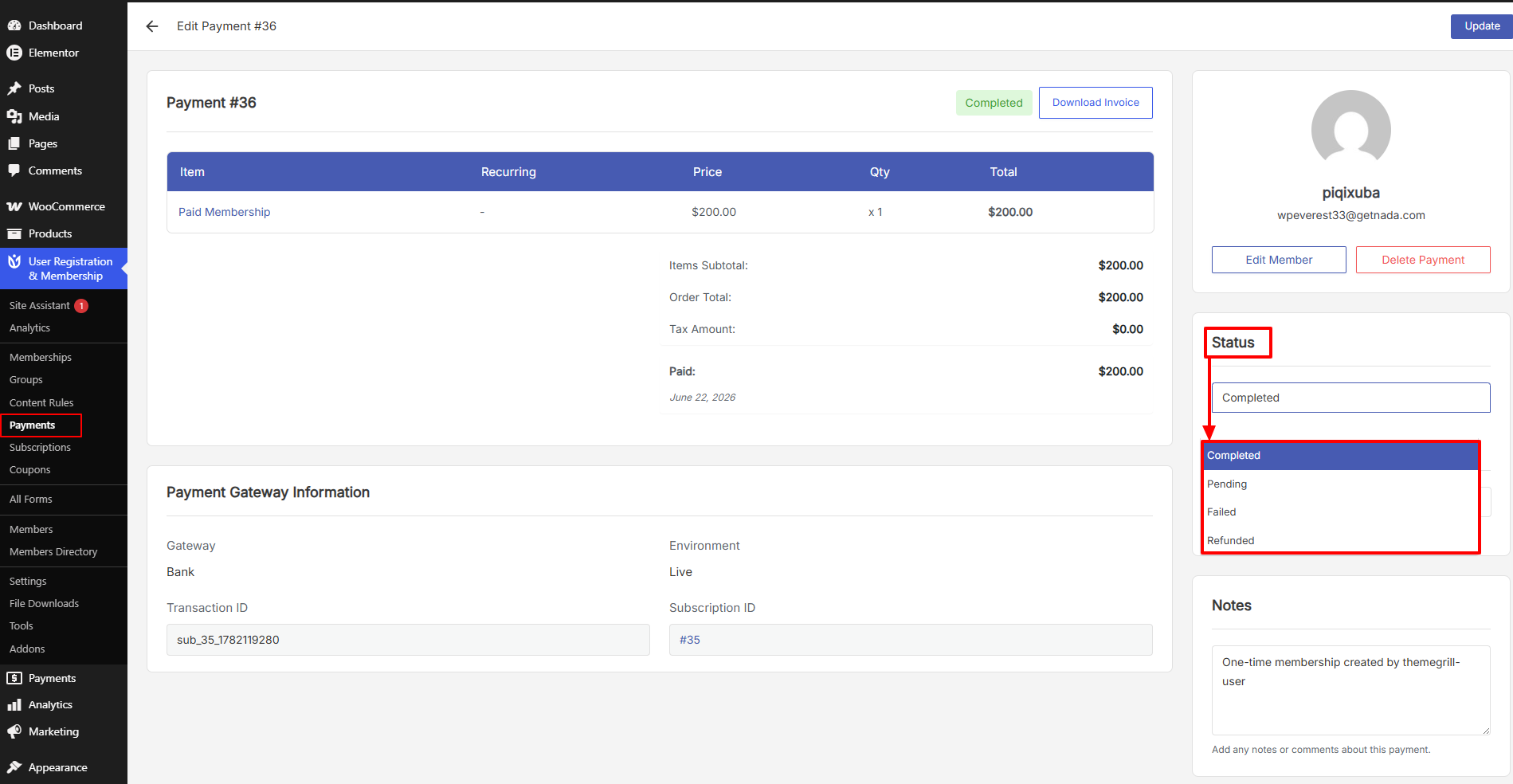Click the Site Assistant notification badge

[x=81, y=306]
